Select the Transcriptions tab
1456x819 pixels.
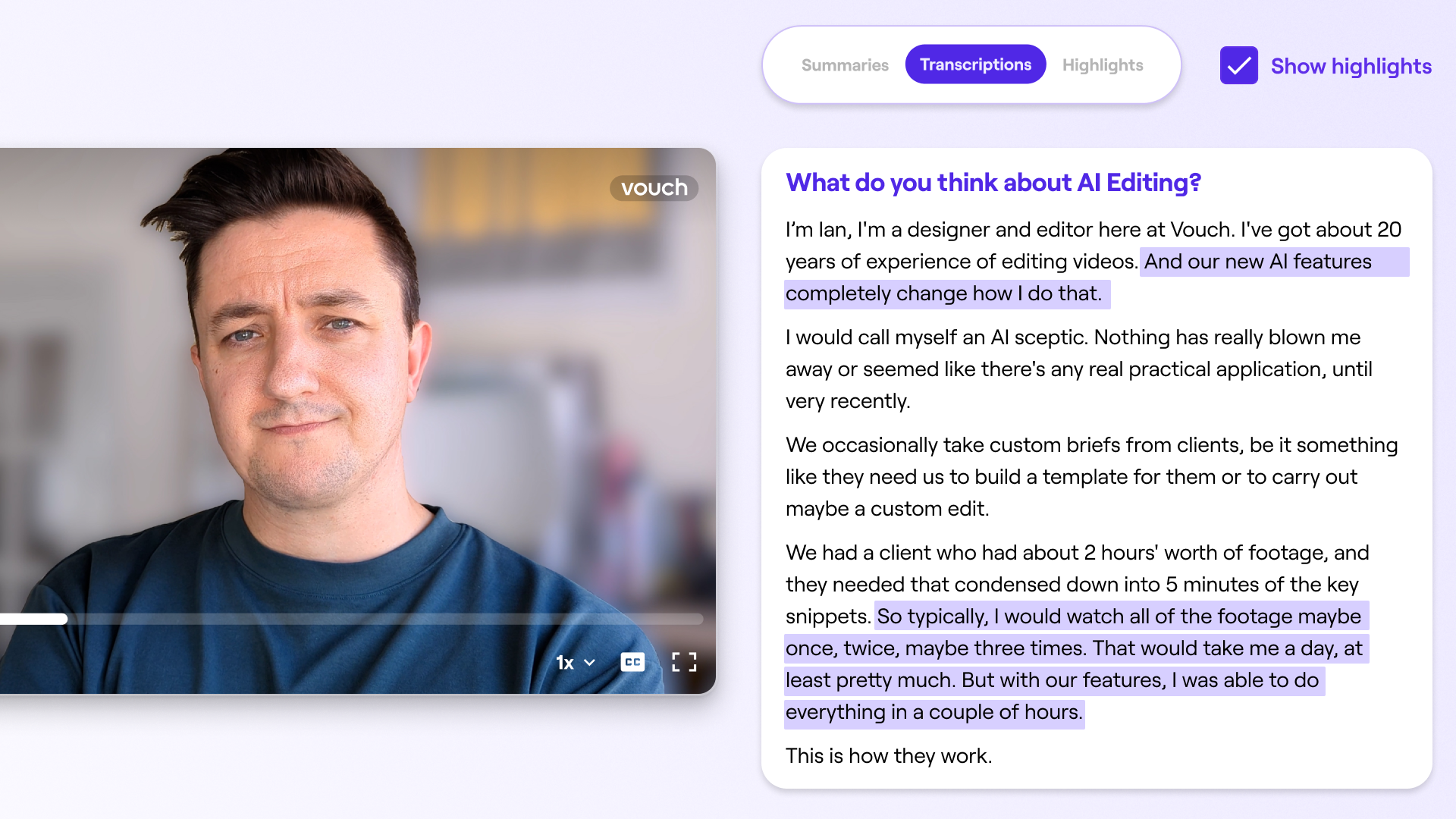(x=975, y=65)
